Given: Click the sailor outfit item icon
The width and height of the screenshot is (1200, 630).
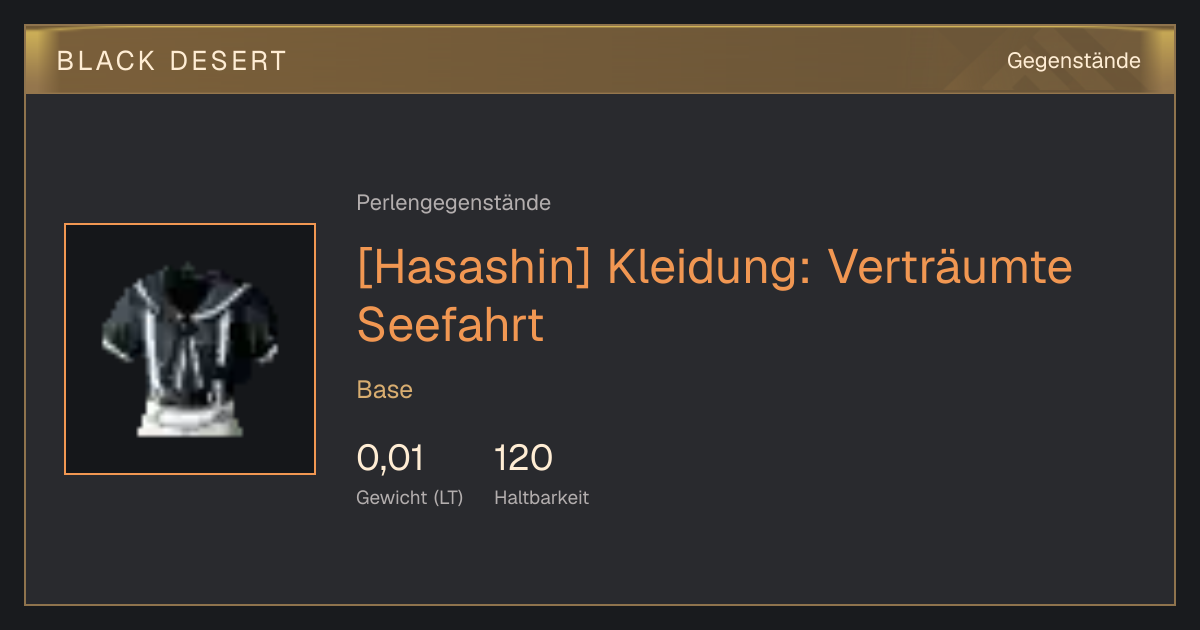Looking at the screenshot, I should tap(190, 348).
